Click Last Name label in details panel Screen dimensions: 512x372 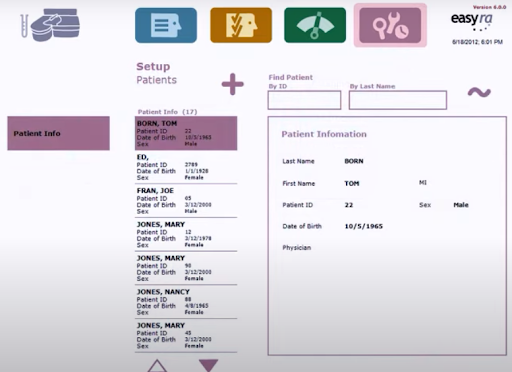click(298, 161)
